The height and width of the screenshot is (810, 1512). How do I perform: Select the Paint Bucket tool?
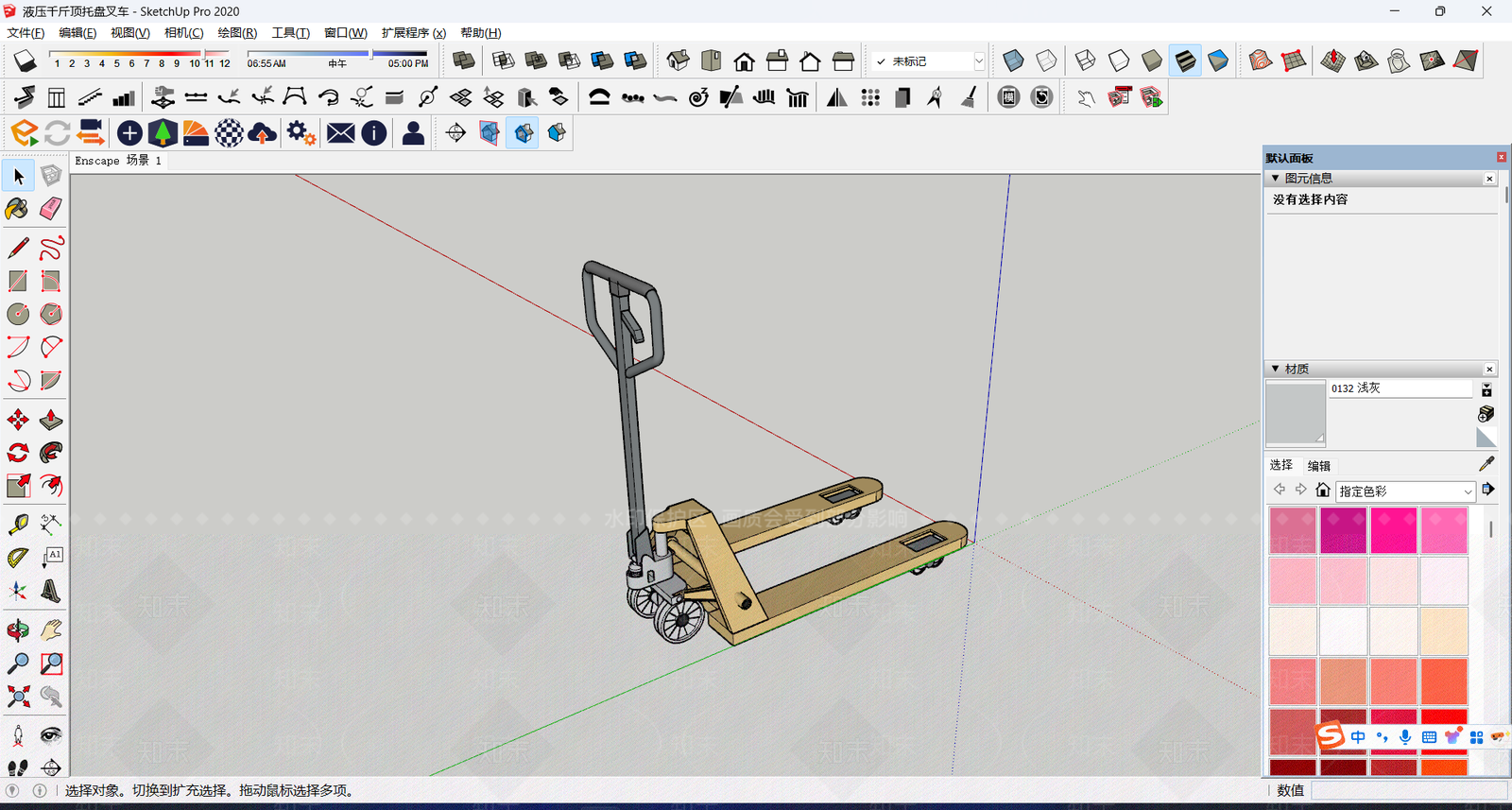click(x=17, y=209)
